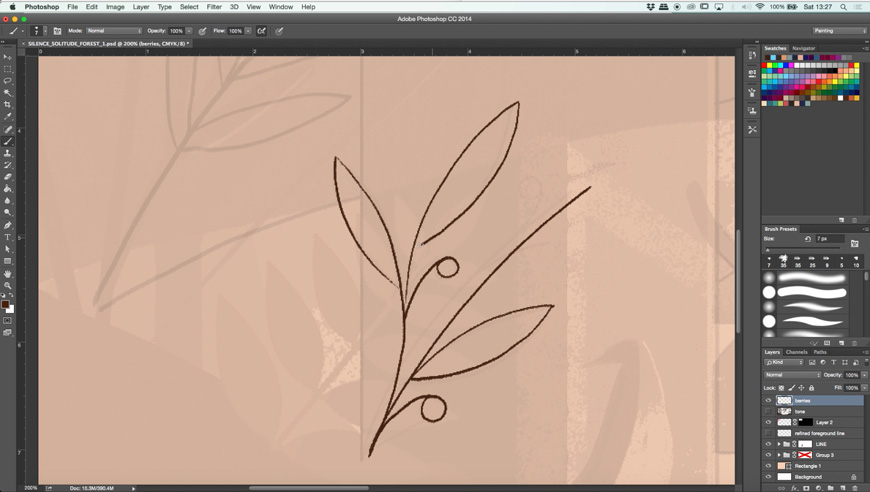Open the brush Opacity dropdown arrow
Image resolution: width=870 pixels, height=492 pixels.
(189, 31)
